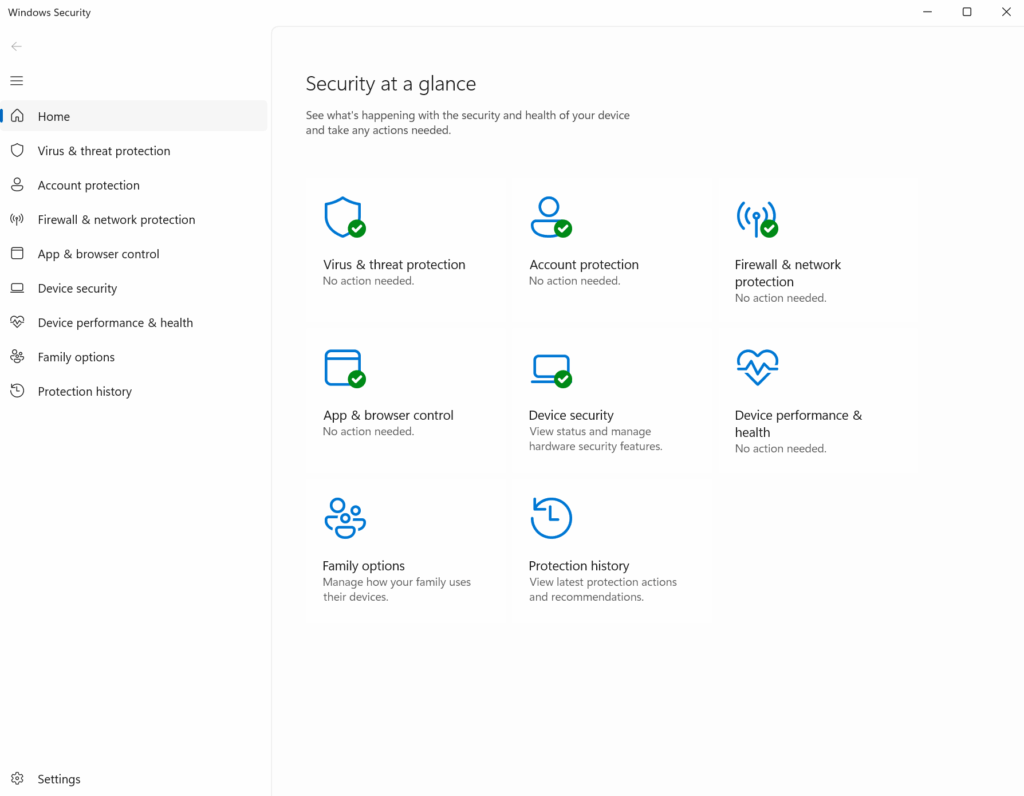Open Protection history in the sidebar
1024x796 pixels.
point(85,392)
